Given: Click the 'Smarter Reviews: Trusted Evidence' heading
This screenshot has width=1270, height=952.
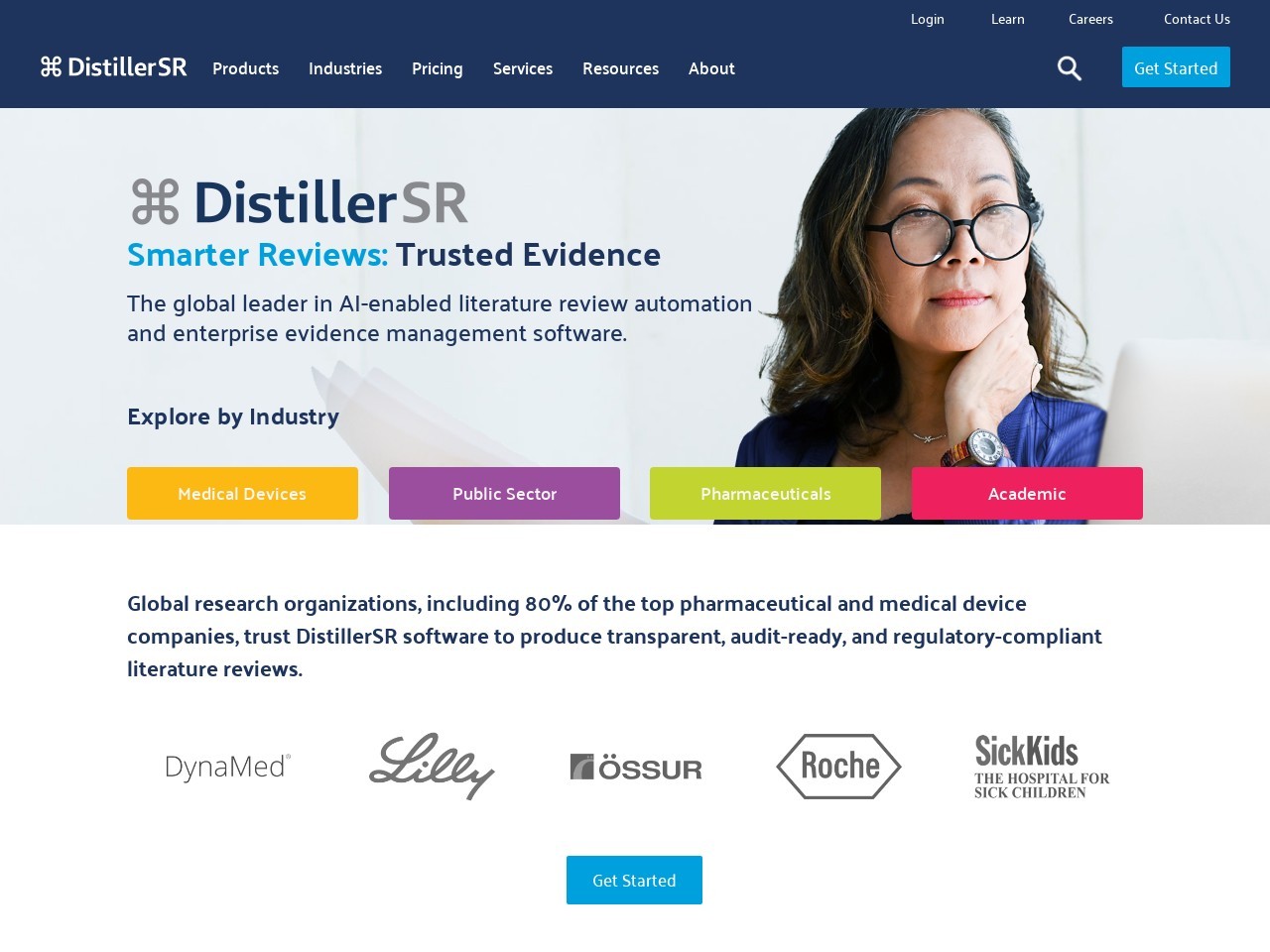Looking at the screenshot, I should pyautogui.click(x=394, y=255).
